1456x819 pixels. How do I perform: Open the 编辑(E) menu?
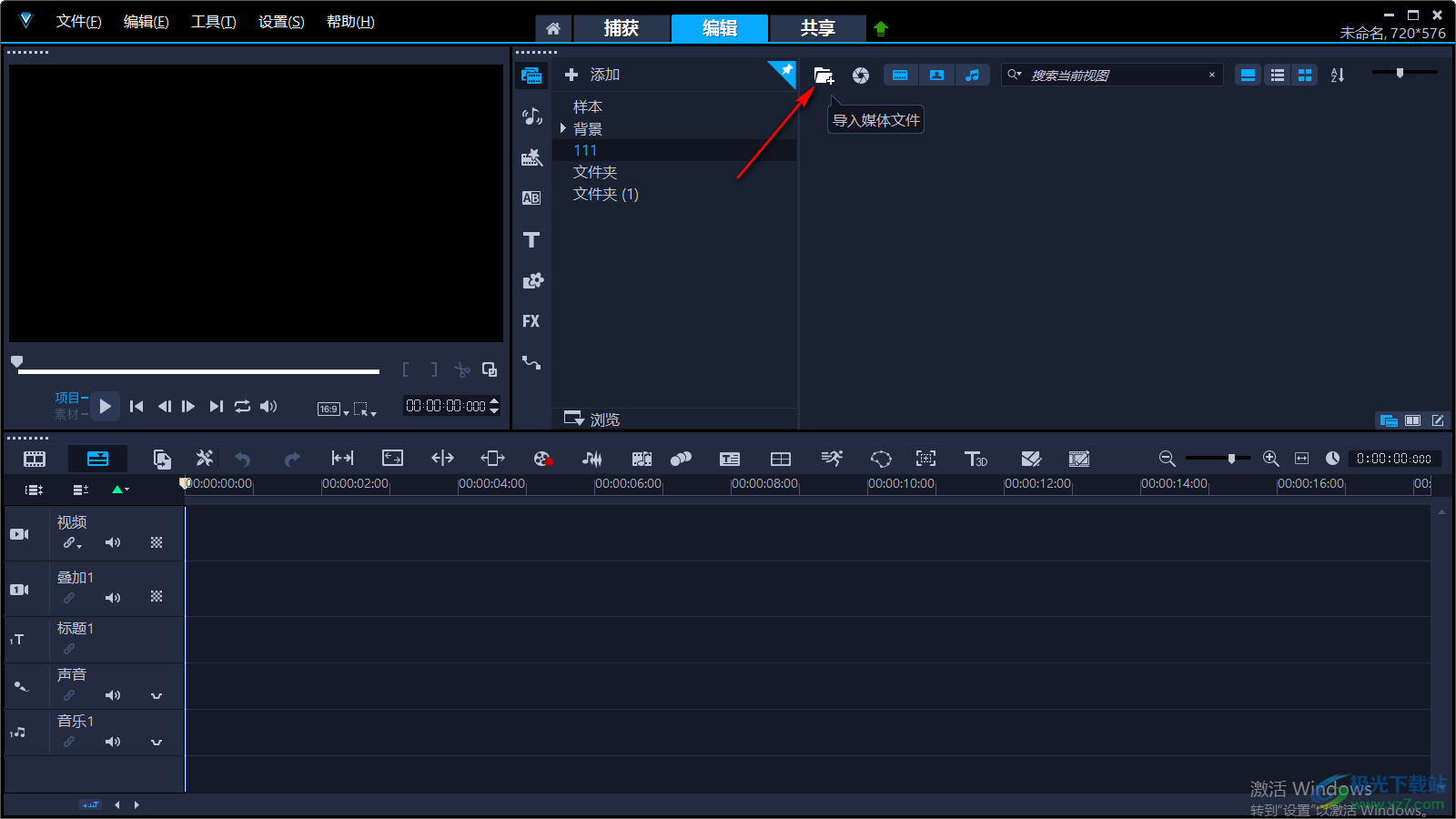[x=147, y=22]
